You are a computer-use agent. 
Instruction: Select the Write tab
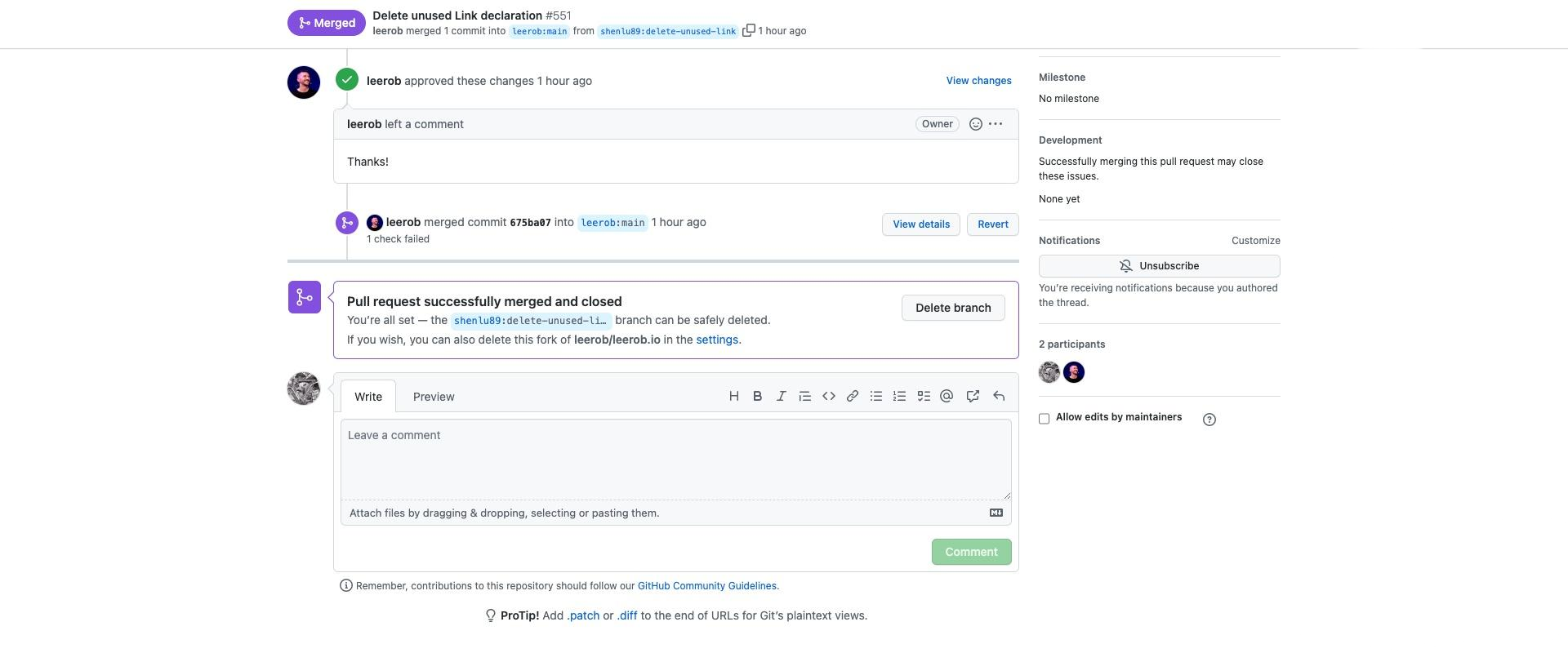click(368, 397)
